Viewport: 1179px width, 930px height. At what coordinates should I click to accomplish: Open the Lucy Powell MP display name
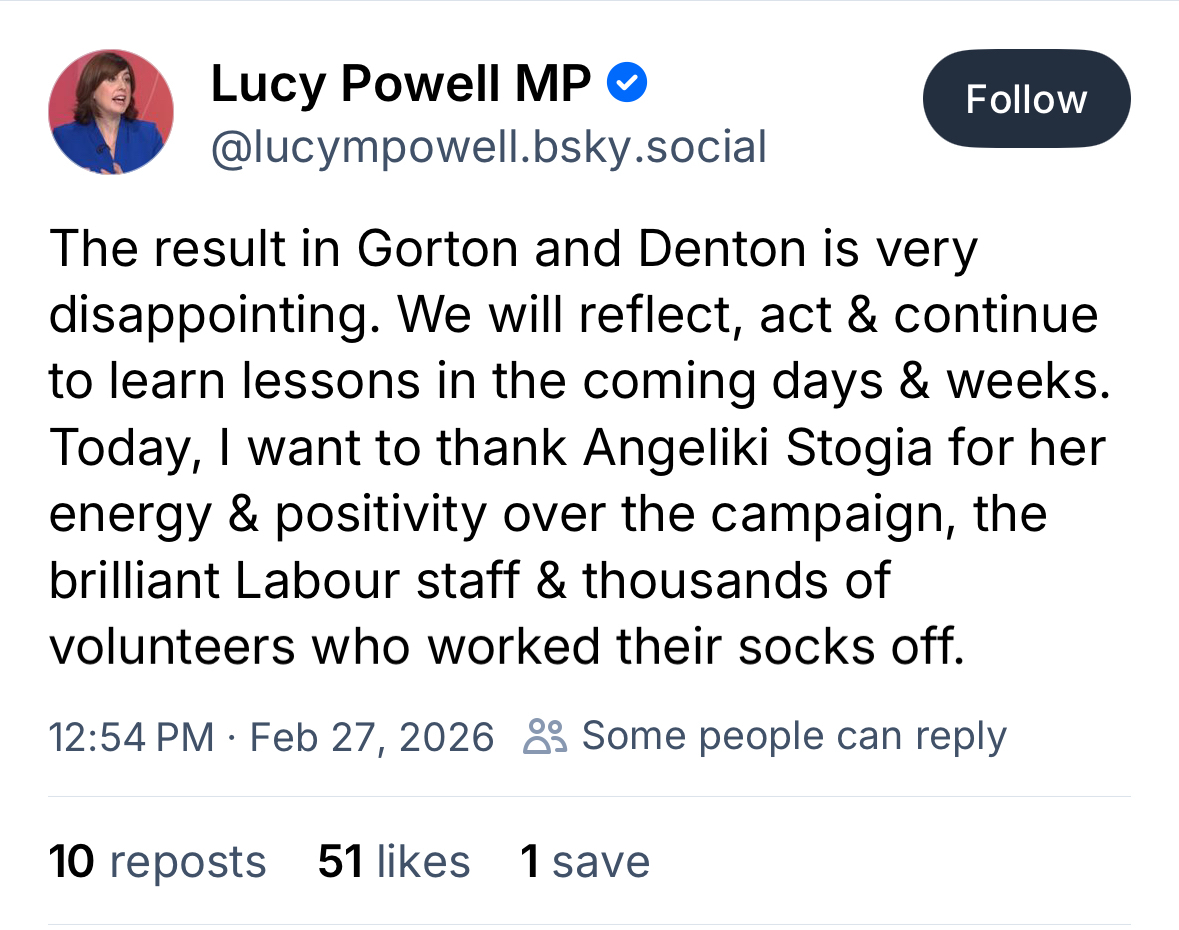[400, 85]
